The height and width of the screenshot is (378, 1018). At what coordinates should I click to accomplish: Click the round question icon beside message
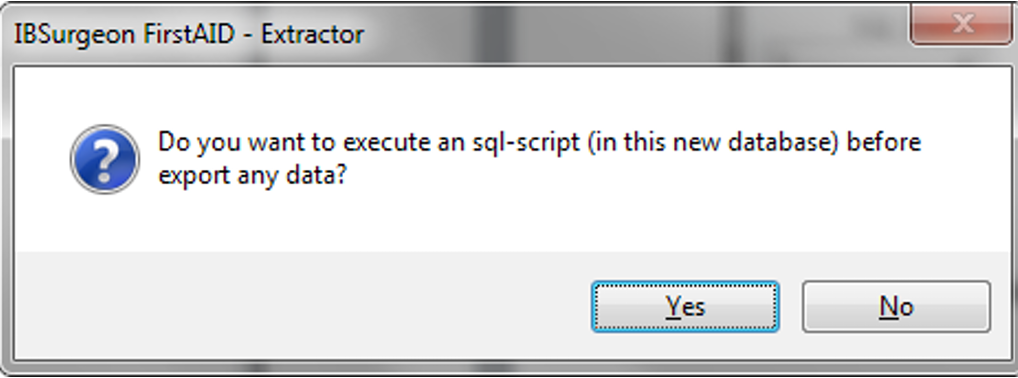[105, 160]
